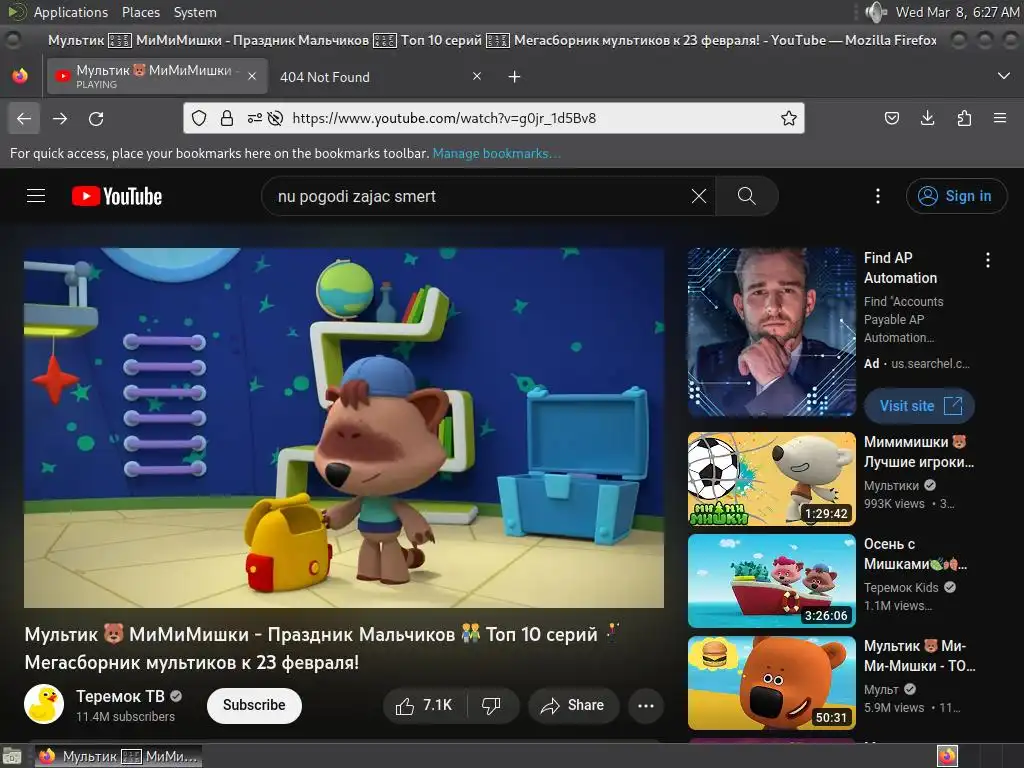1024x768 pixels.
Task: Click the Wed Mar 8 clock in panel
Action: pos(957,12)
